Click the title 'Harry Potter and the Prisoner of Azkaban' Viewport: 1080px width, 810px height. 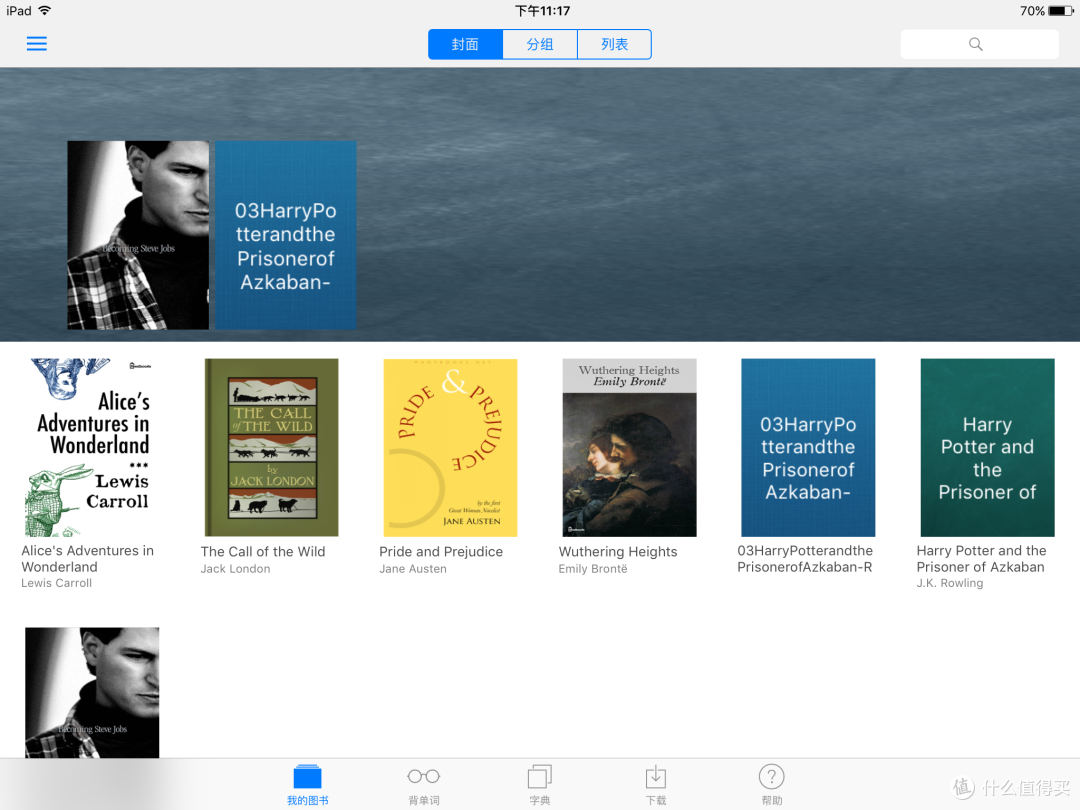point(981,559)
